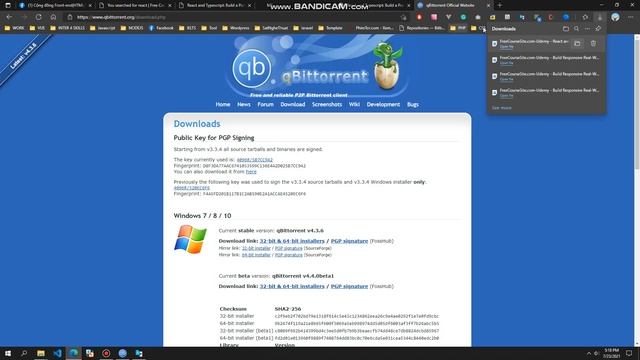Open the VUE bookmarks folder
This screenshot has width=640, height=360.
(37, 28)
